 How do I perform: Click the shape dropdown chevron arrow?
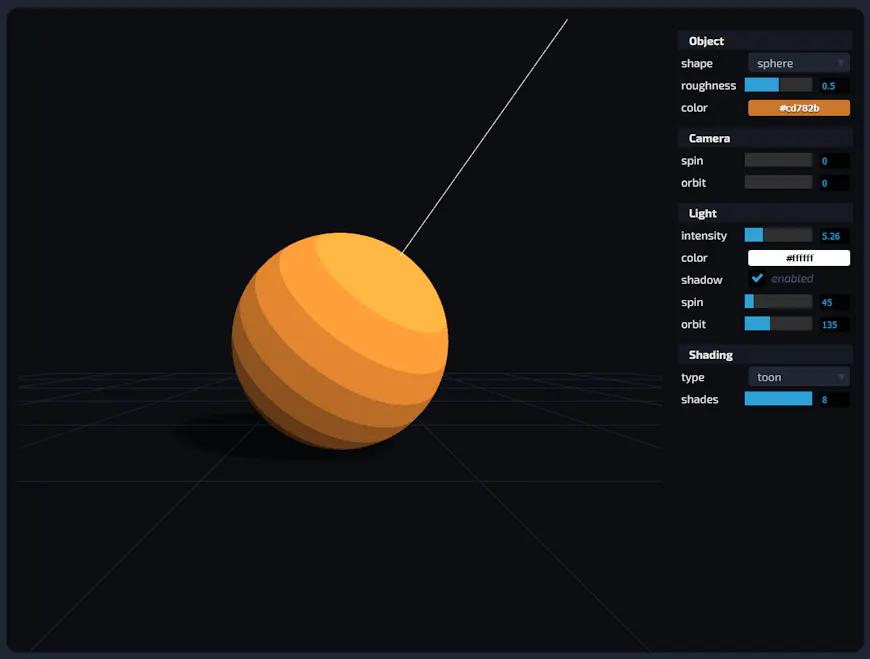841,63
